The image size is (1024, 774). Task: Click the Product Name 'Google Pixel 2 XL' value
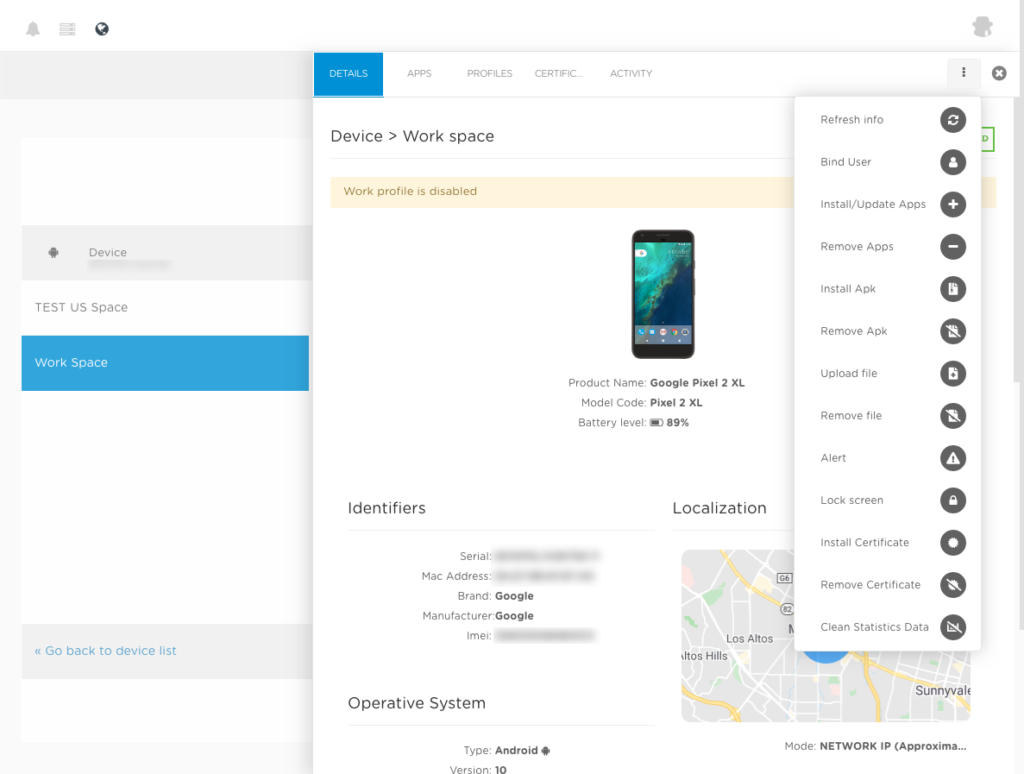697,383
